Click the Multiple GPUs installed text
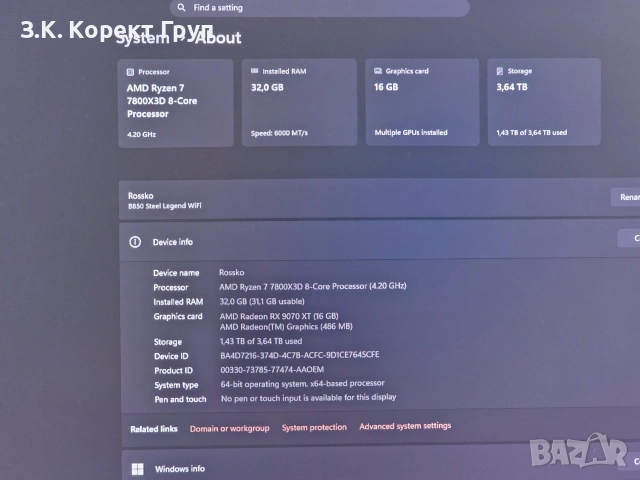This screenshot has width=640, height=480. pos(411,133)
